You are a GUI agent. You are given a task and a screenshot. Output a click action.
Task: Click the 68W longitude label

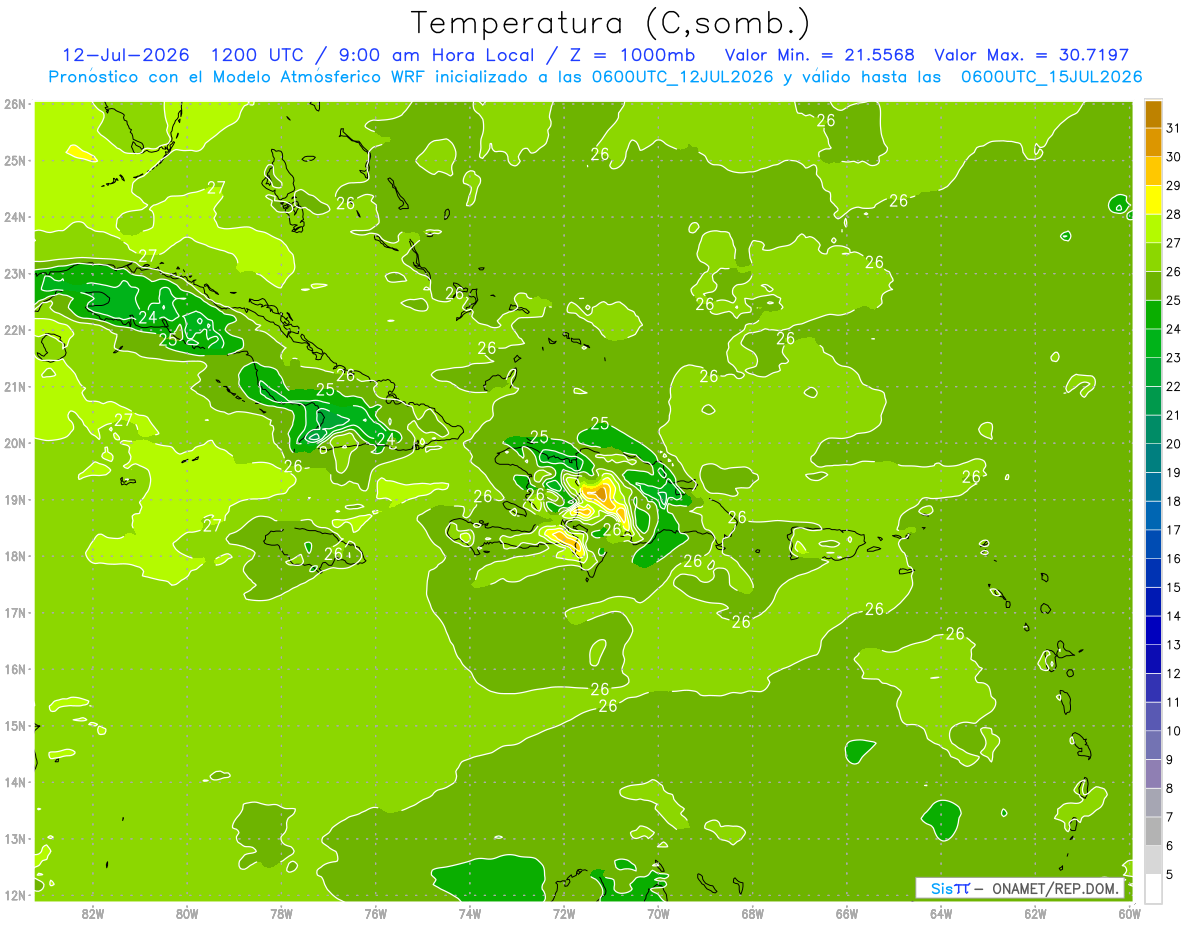(753, 913)
